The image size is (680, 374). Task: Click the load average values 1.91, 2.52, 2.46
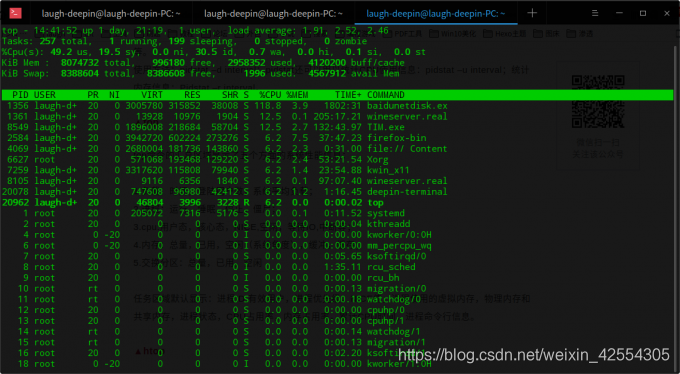345,30
